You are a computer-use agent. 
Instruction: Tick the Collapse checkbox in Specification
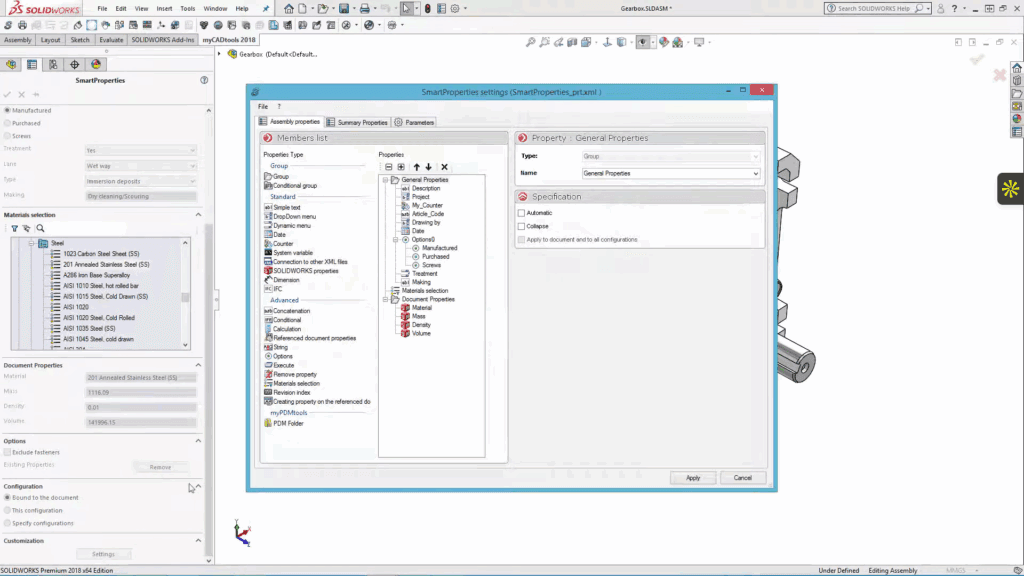pyautogui.click(x=521, y=226)
